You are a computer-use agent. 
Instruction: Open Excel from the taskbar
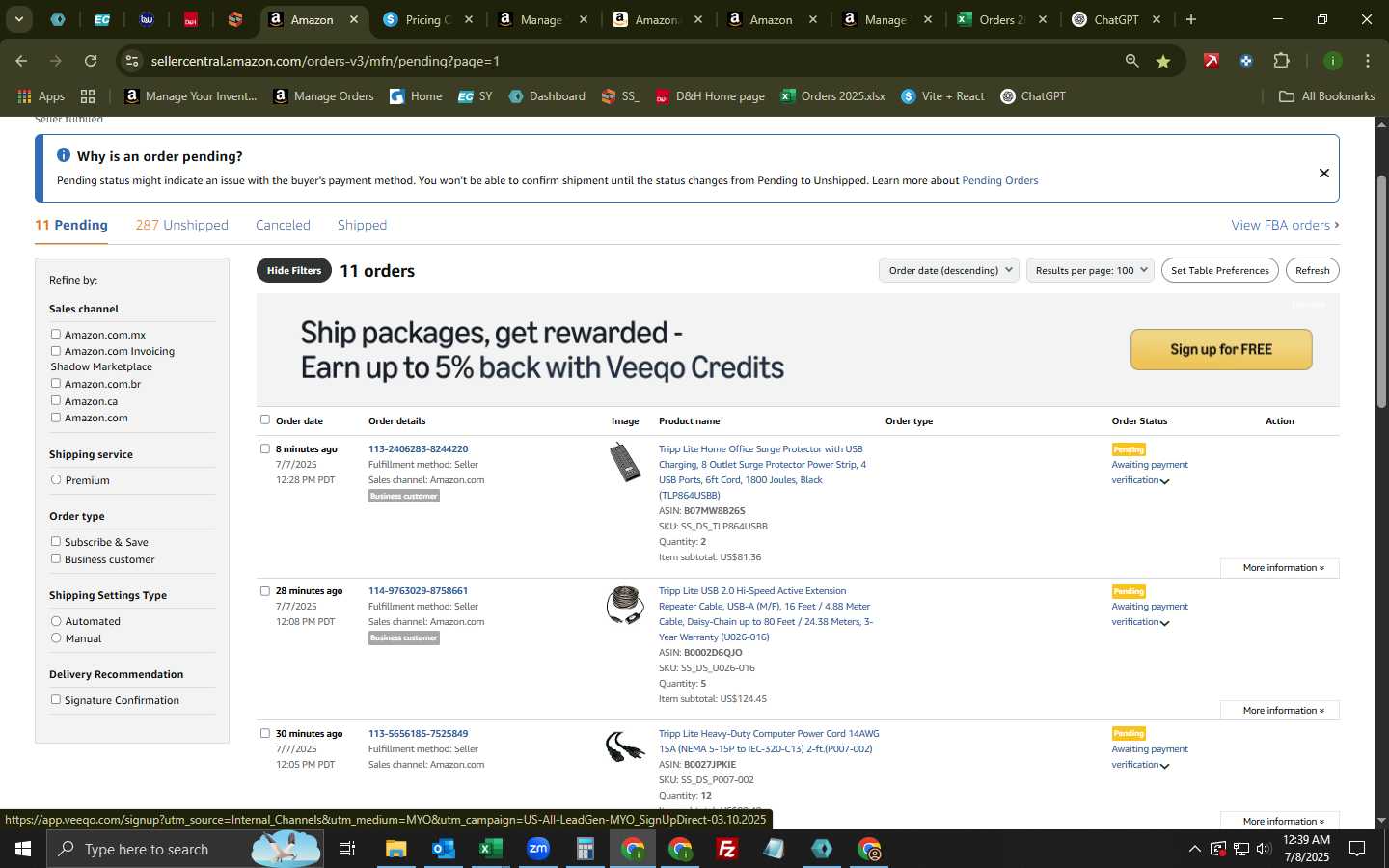[490, 849]
